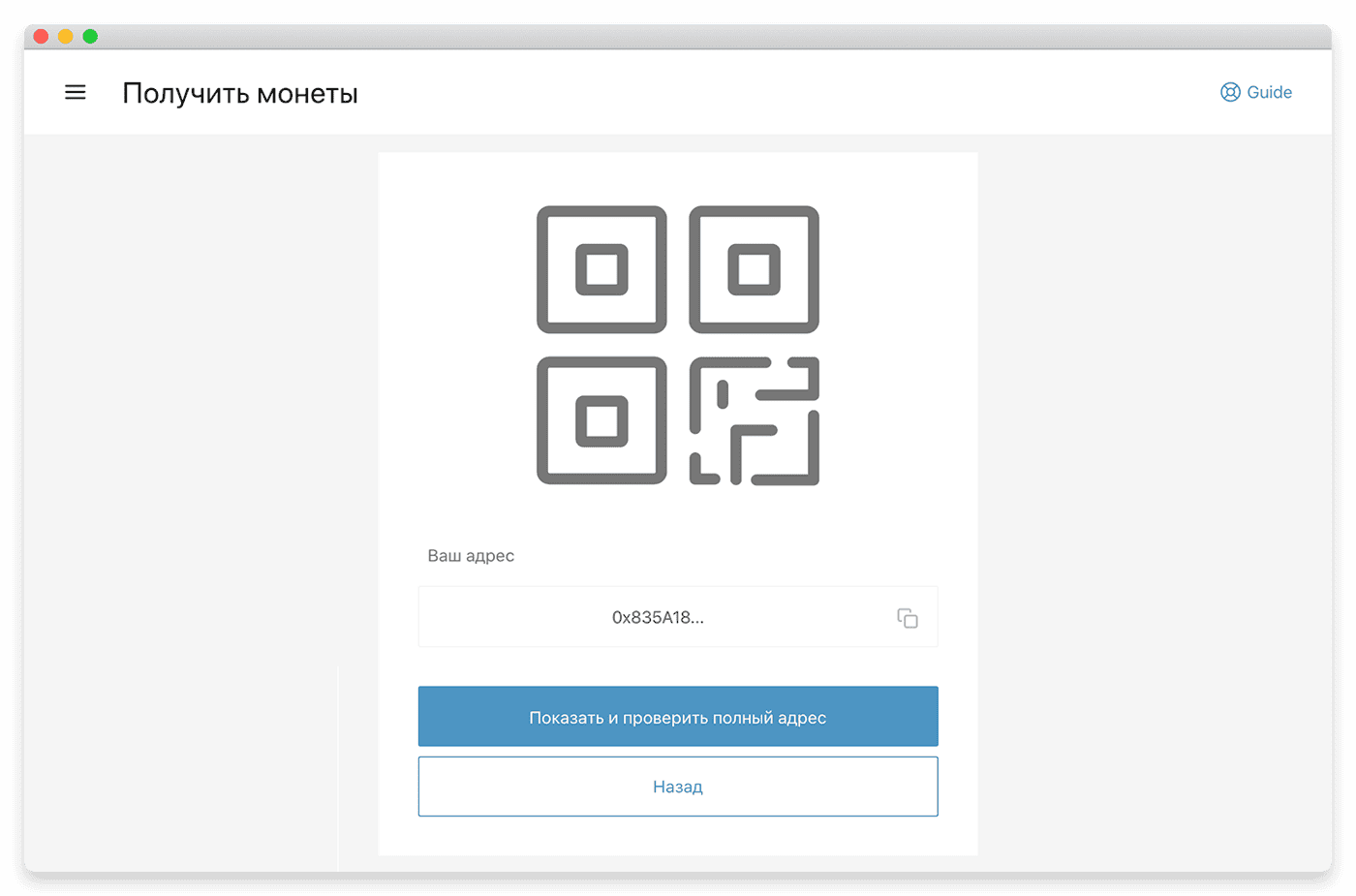1356x896 pixels.
Task: Click the bottom-right QR code pattern
Action: 754,420
